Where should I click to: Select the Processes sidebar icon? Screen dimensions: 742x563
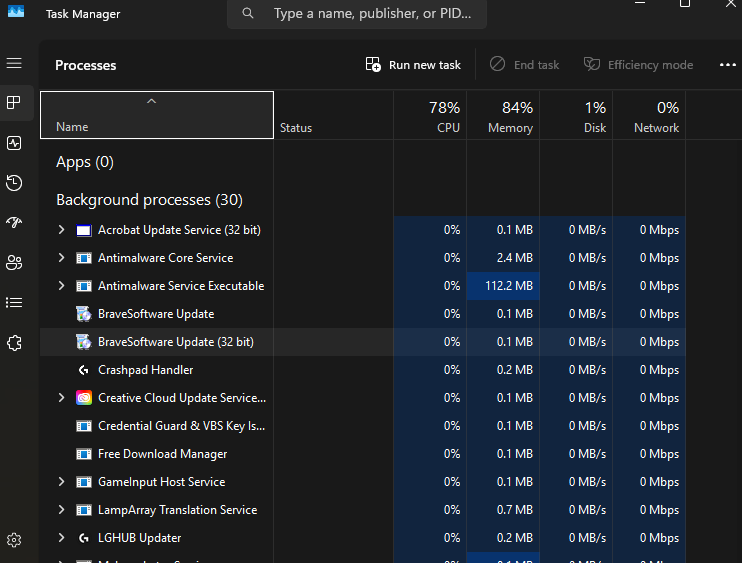tap(14, 103)
